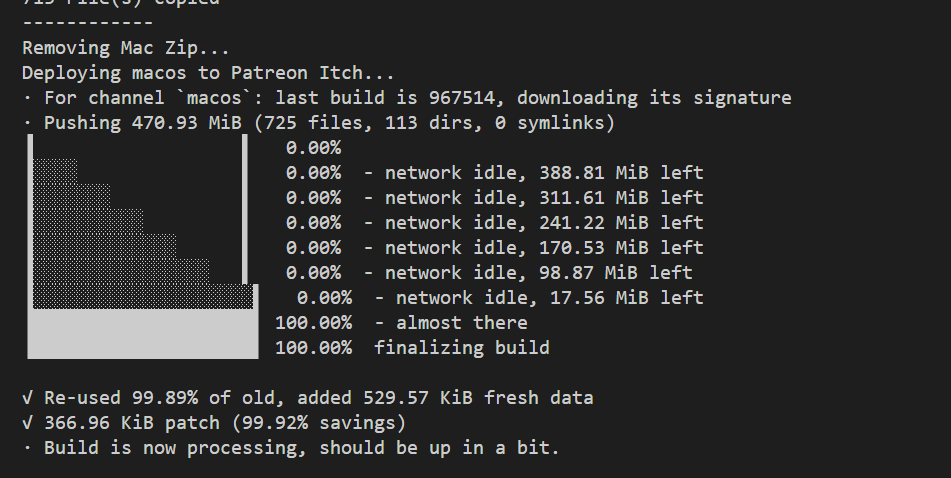Viewport: 951px width, 478px height.
Task: Click '388.81 MiB left' status text
Action: 621,173
